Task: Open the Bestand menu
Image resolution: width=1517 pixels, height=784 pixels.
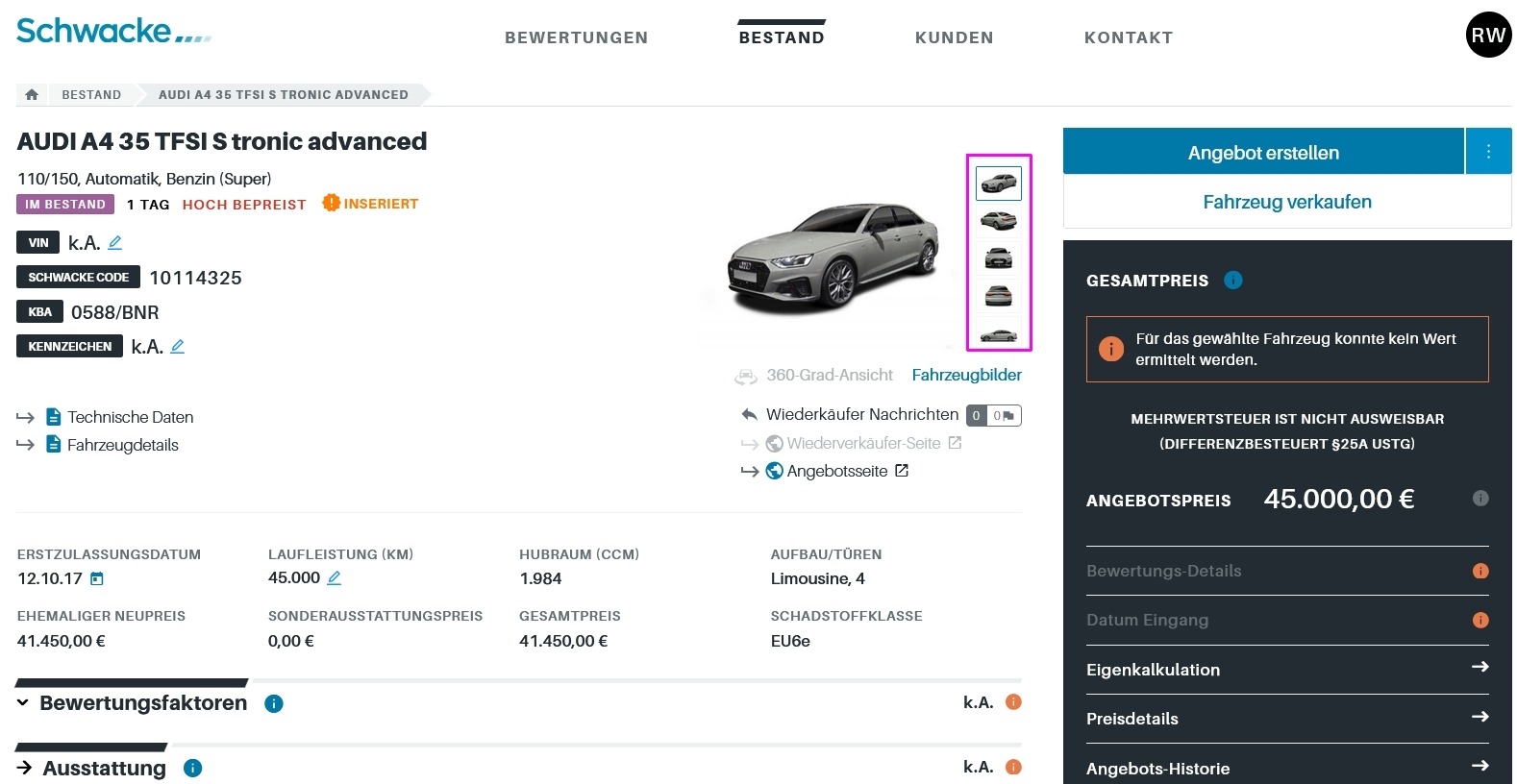Action: (x=782, y=37)
